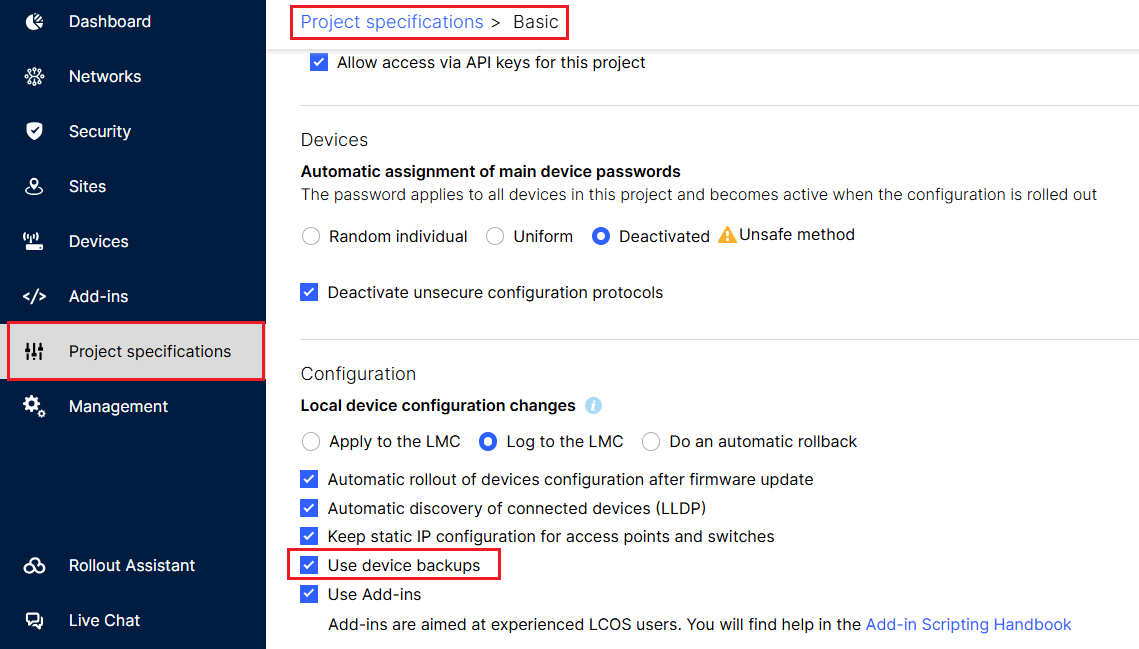Click the Devices router icon
This screenshot has width=1139, height=649.
click(34, 241)
